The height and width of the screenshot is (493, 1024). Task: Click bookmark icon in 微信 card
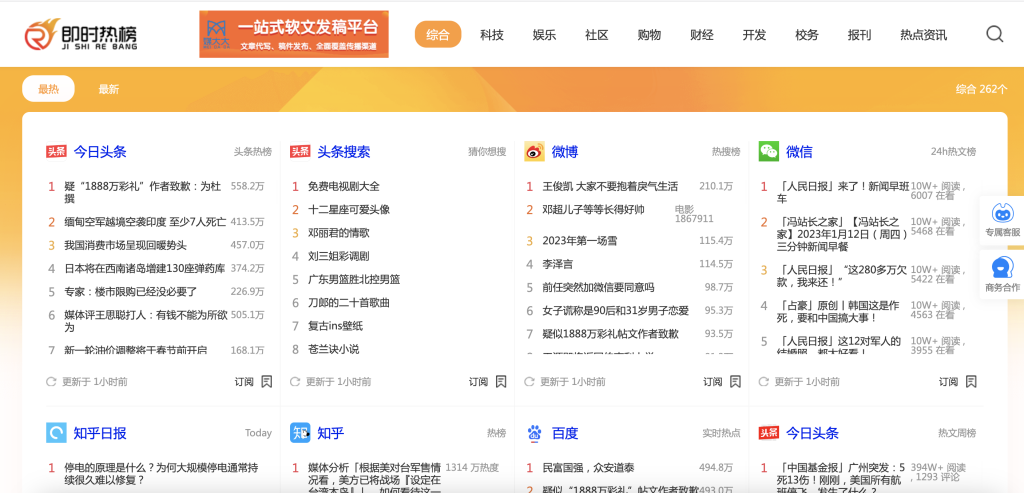971,381
